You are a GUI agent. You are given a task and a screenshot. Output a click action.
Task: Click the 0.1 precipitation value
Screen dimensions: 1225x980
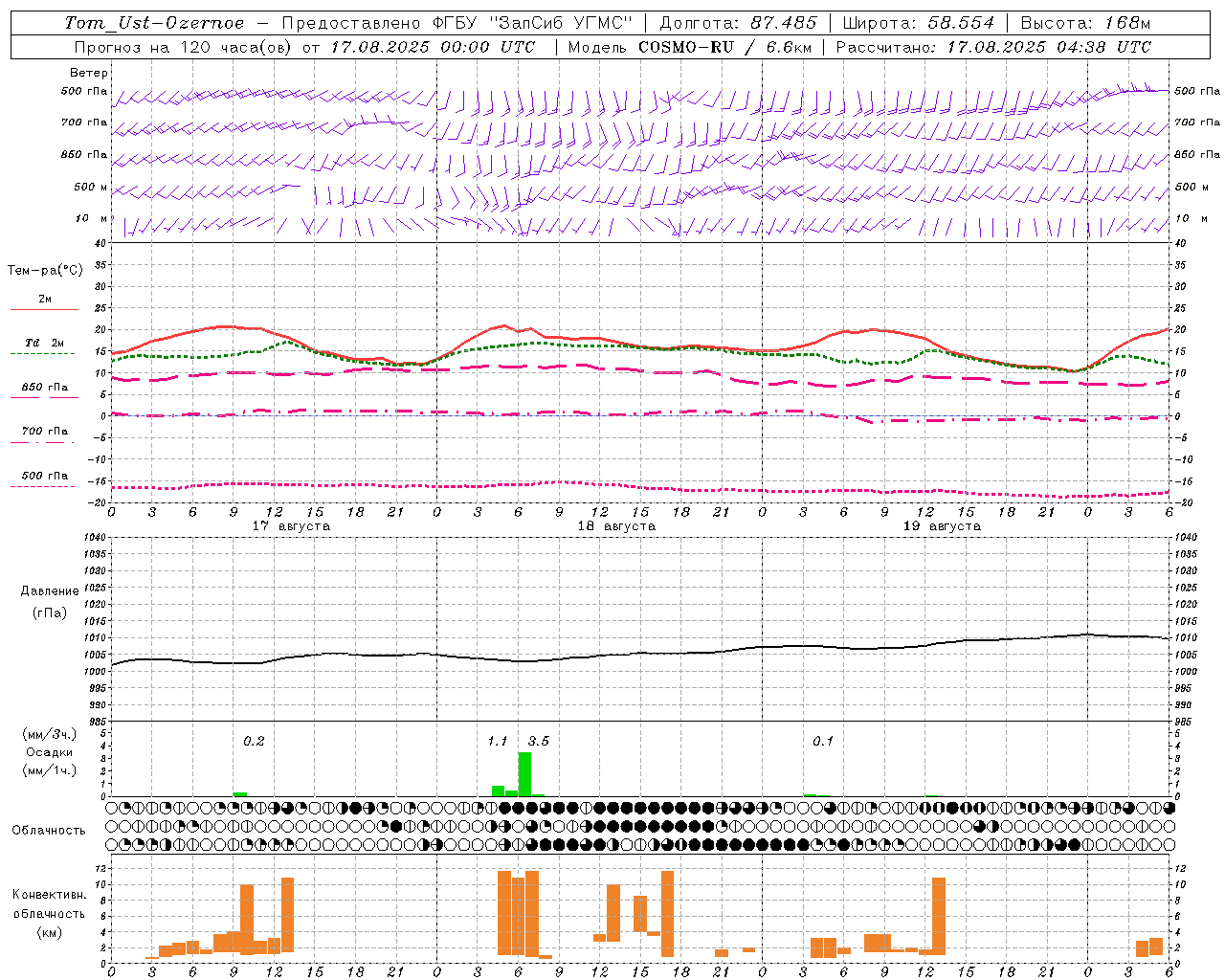point(822,741)
